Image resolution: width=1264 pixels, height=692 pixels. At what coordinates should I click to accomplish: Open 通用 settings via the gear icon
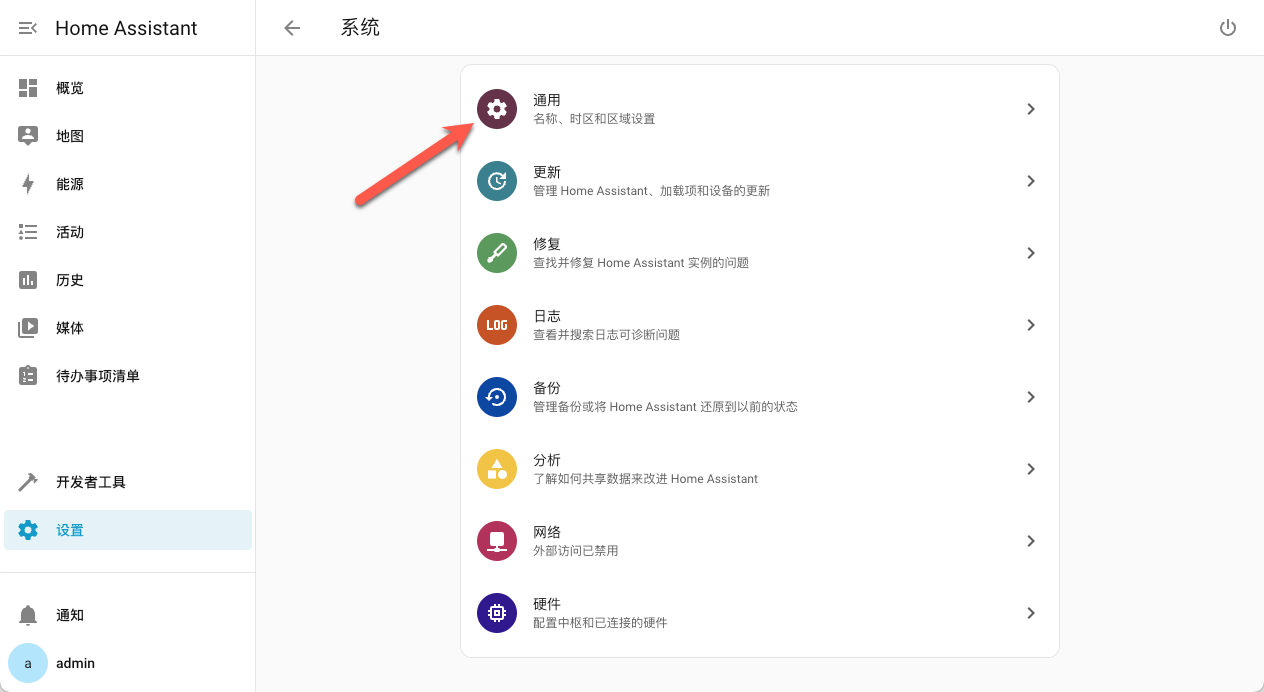point(497,109)
